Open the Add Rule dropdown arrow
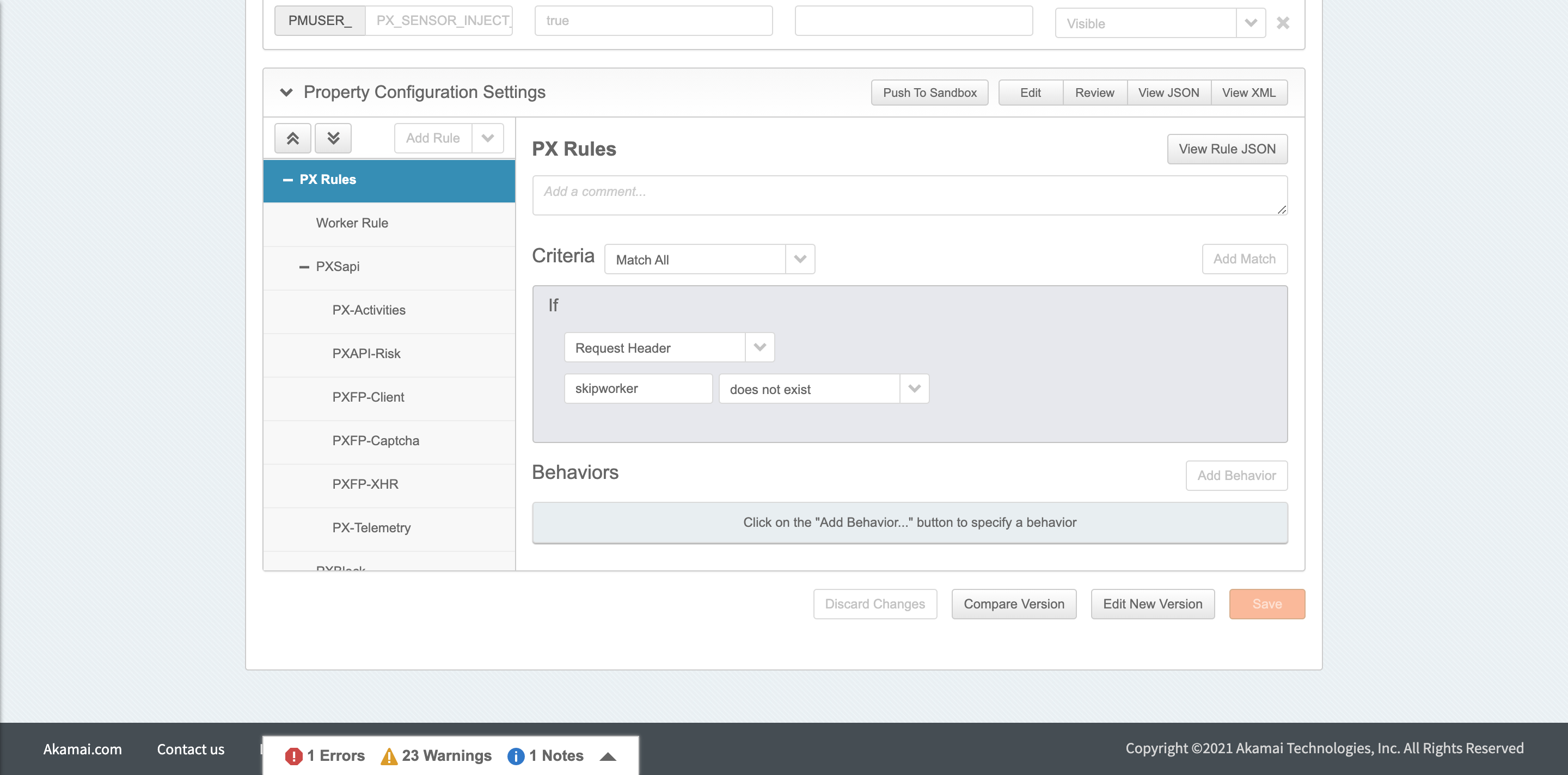 point(488,138)
